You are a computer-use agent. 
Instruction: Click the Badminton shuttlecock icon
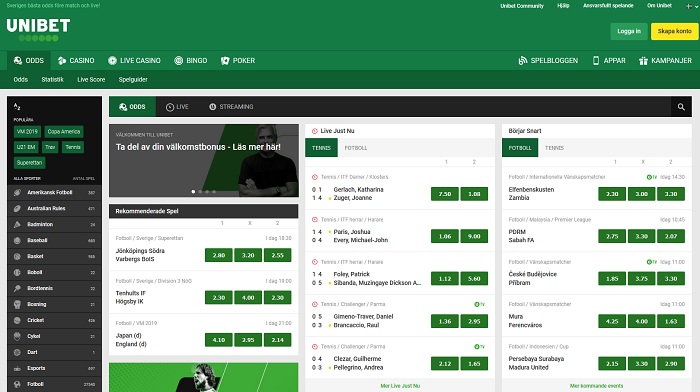(17, 224)
